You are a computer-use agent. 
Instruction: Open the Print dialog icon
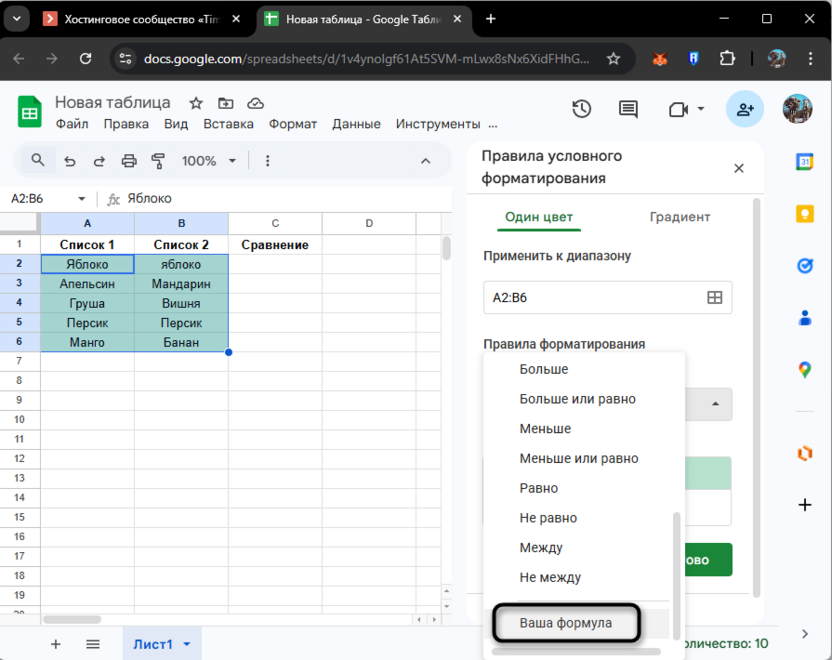coord(128,160)
